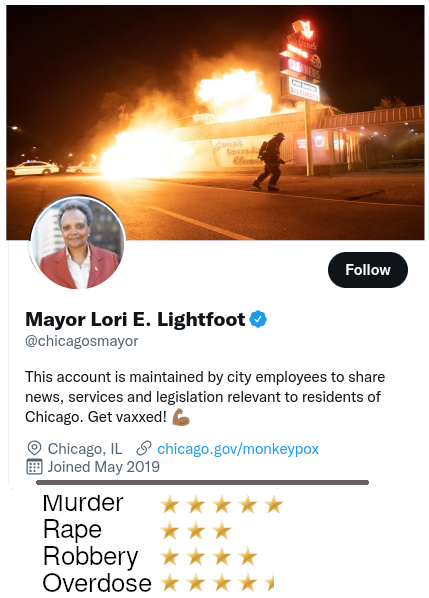Click the blue verified checkmark badge

[x=258, y=320]
